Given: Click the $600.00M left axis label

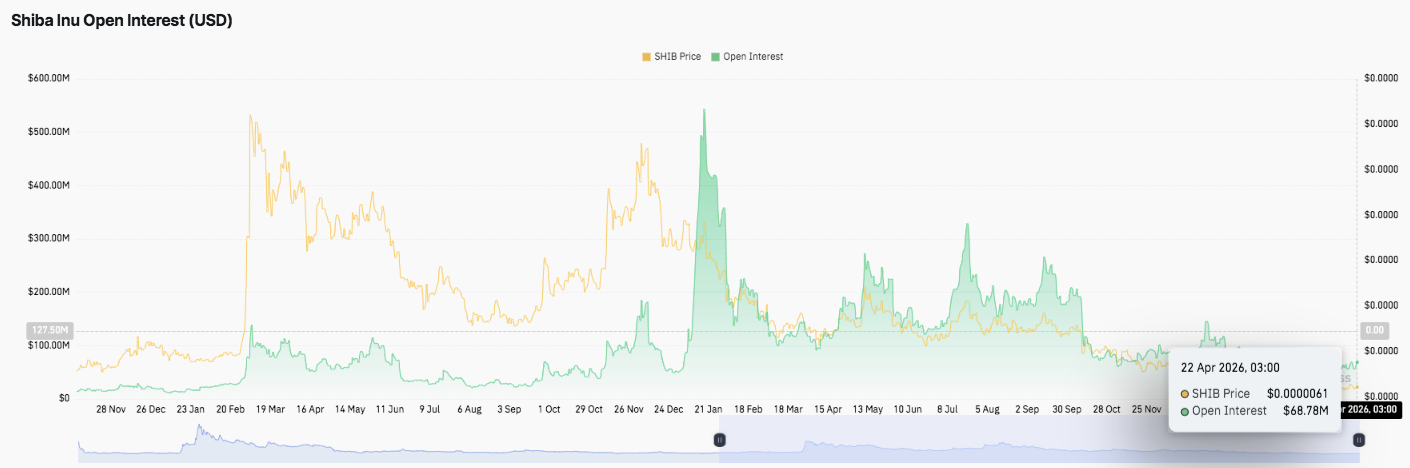Looking at the screenshot, I should pos(48,78).
